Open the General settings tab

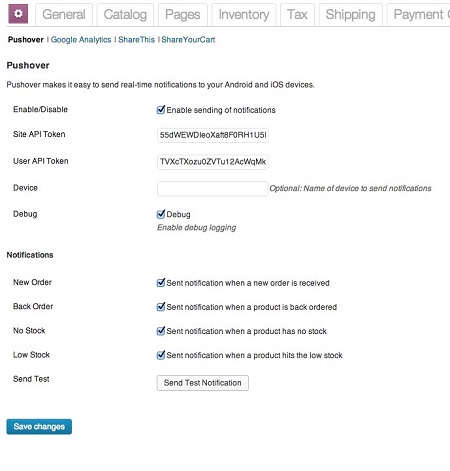(x=64, y=14)
